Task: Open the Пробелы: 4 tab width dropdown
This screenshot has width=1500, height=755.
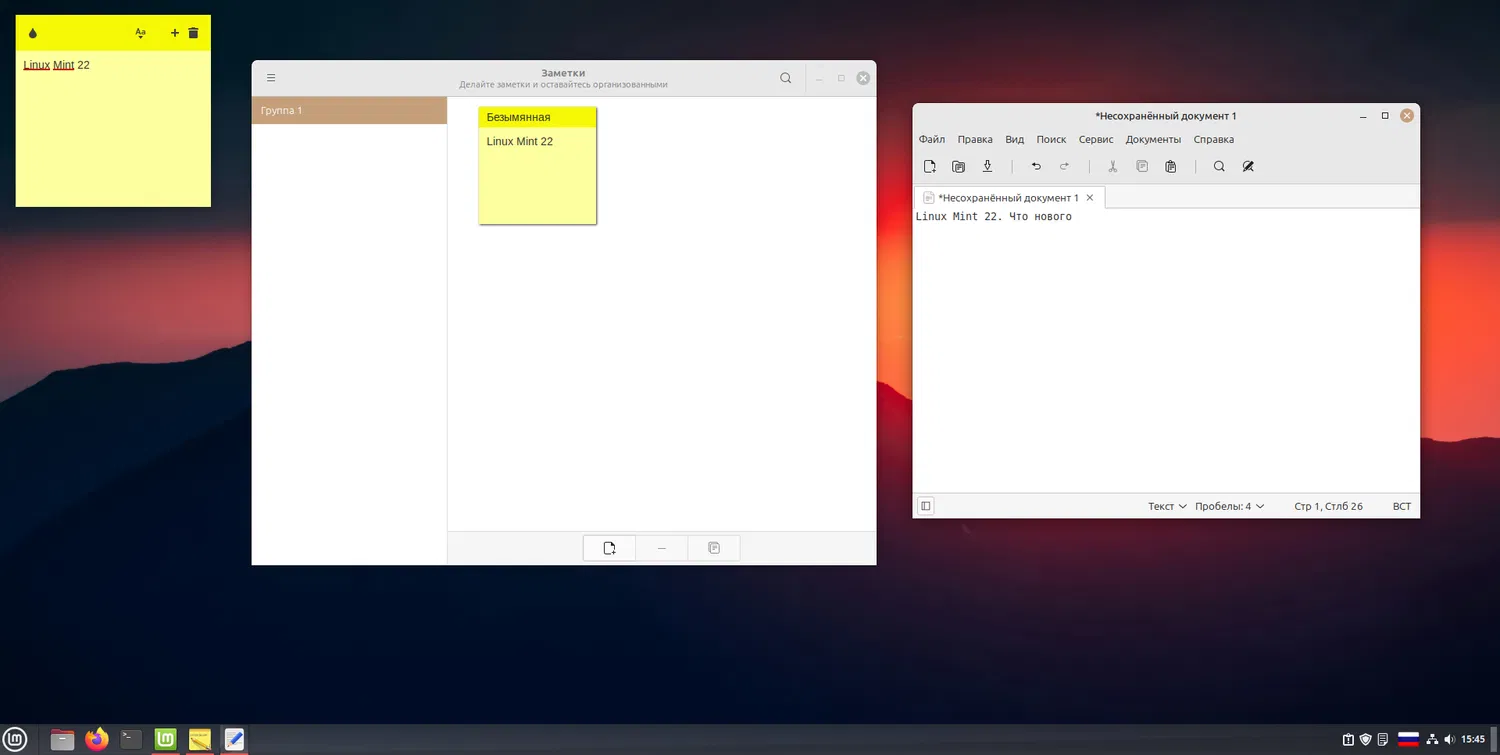Action: click(1230, 507)
